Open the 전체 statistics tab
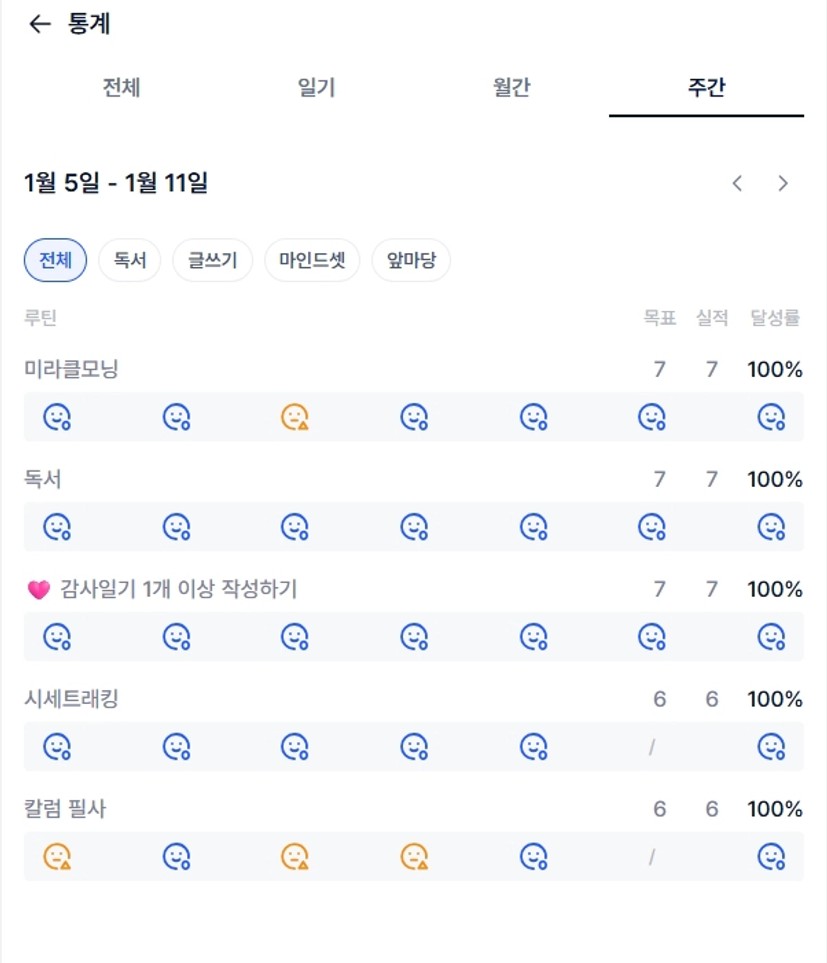 (121, 87)
